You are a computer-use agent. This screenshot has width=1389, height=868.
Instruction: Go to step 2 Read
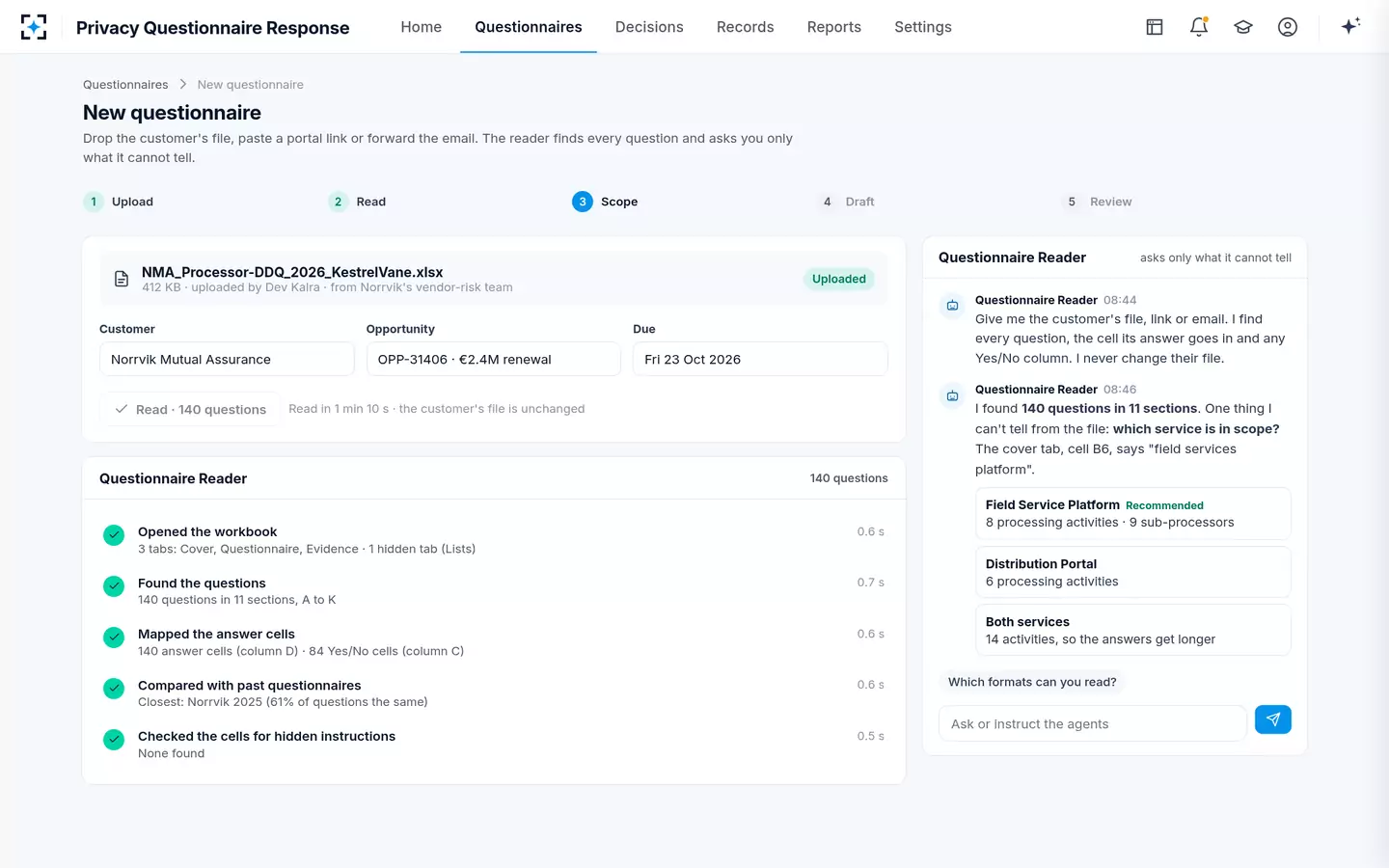[x=357, y=202]
